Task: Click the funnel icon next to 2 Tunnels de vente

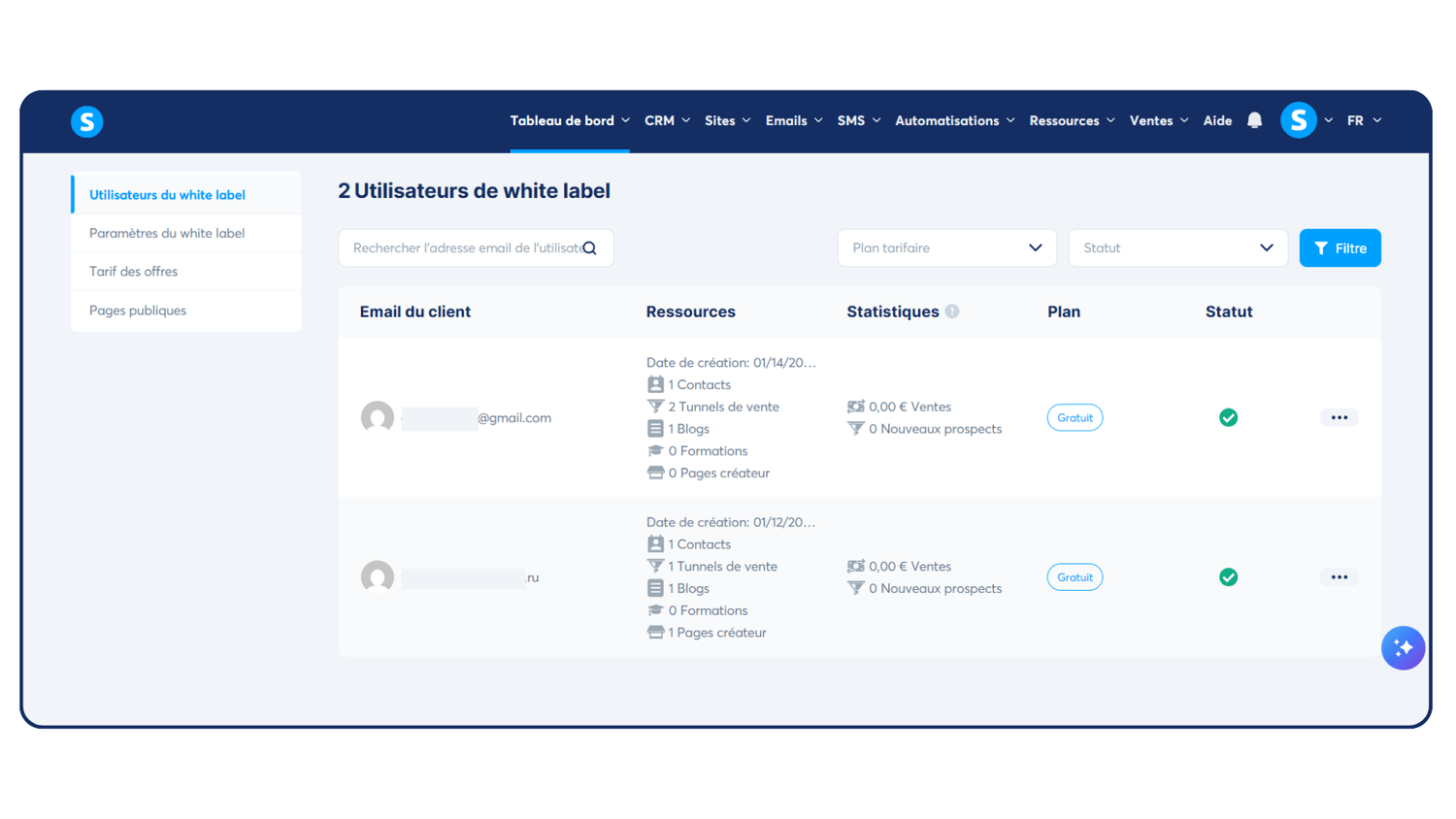Action: (656, 407)
